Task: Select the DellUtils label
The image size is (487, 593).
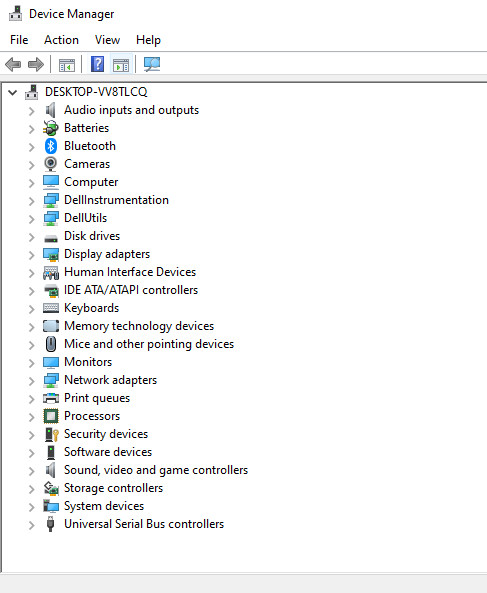Action: (x=85, y=218)
